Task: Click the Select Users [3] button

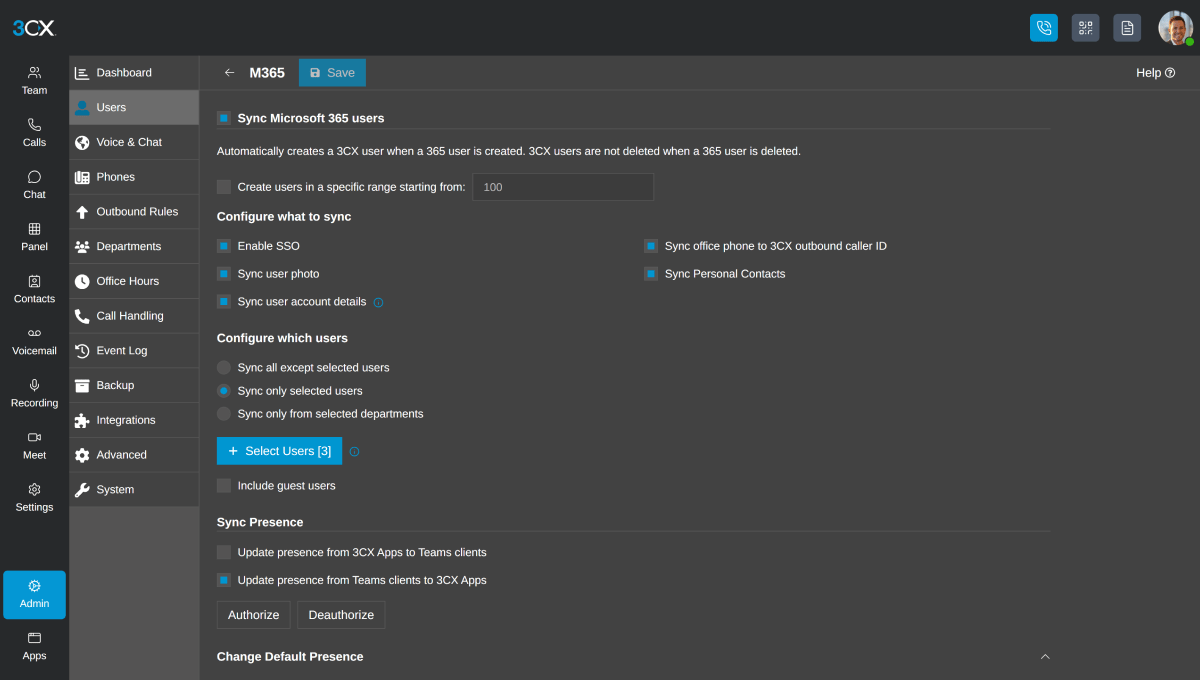Action: pos(279,451)
